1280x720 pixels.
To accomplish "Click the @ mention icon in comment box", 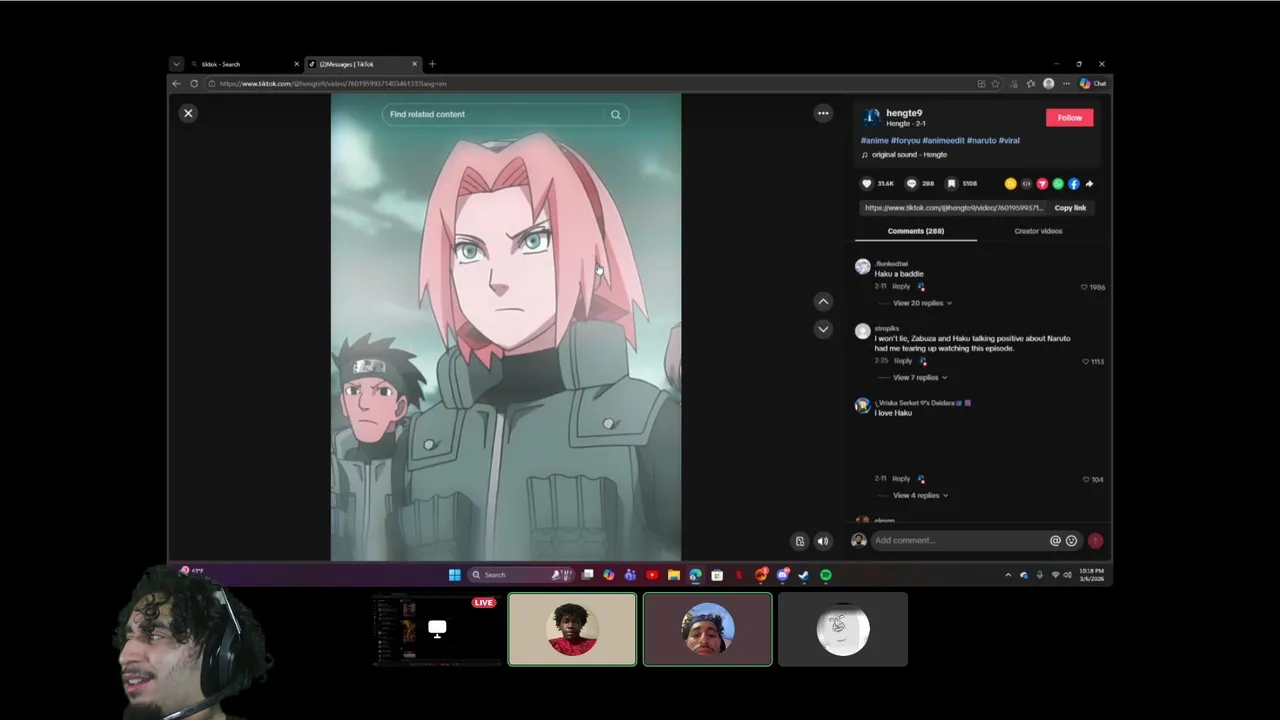I will tap(1055, 541).
